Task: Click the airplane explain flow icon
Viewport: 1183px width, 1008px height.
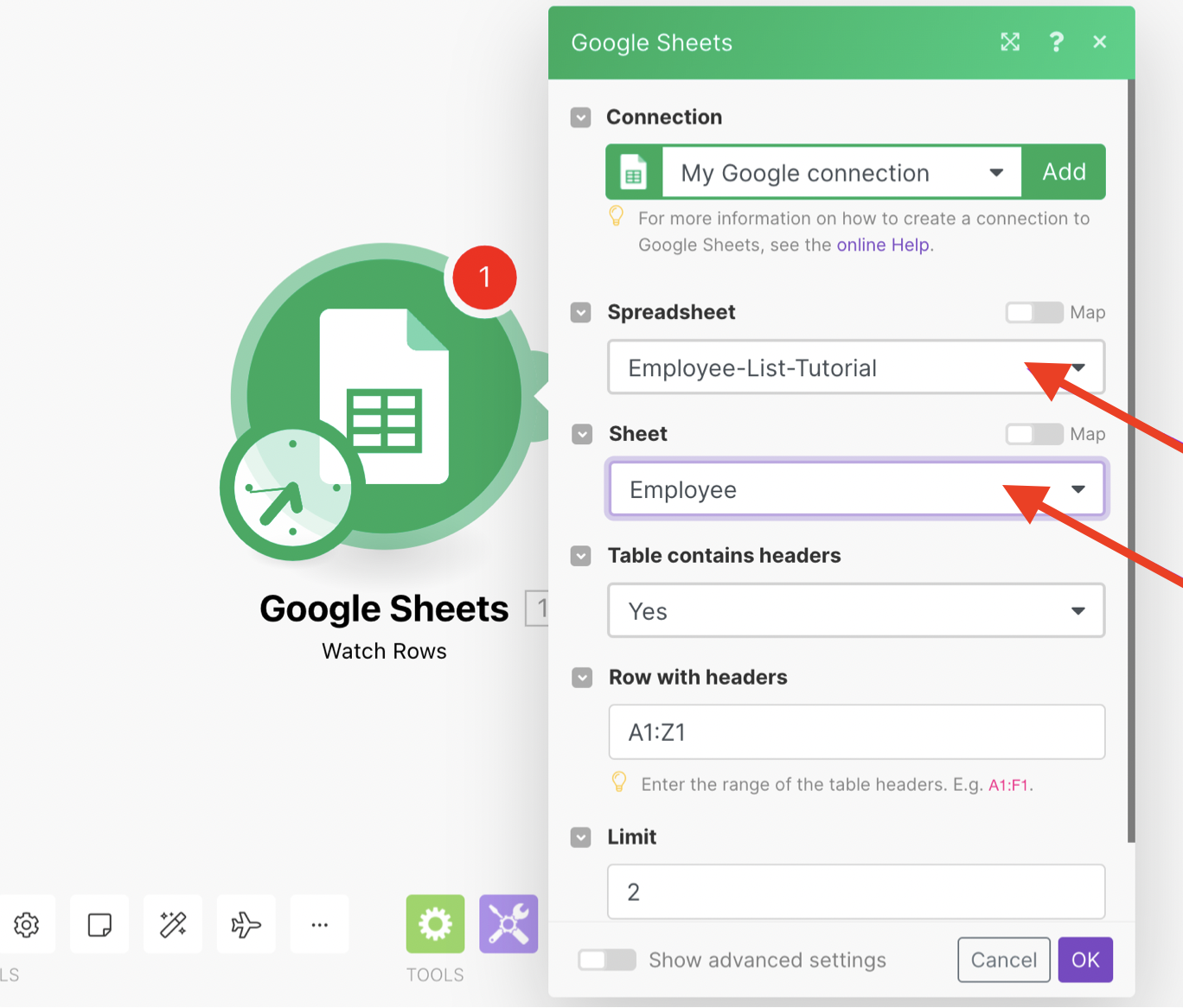Action: point(246,924)
